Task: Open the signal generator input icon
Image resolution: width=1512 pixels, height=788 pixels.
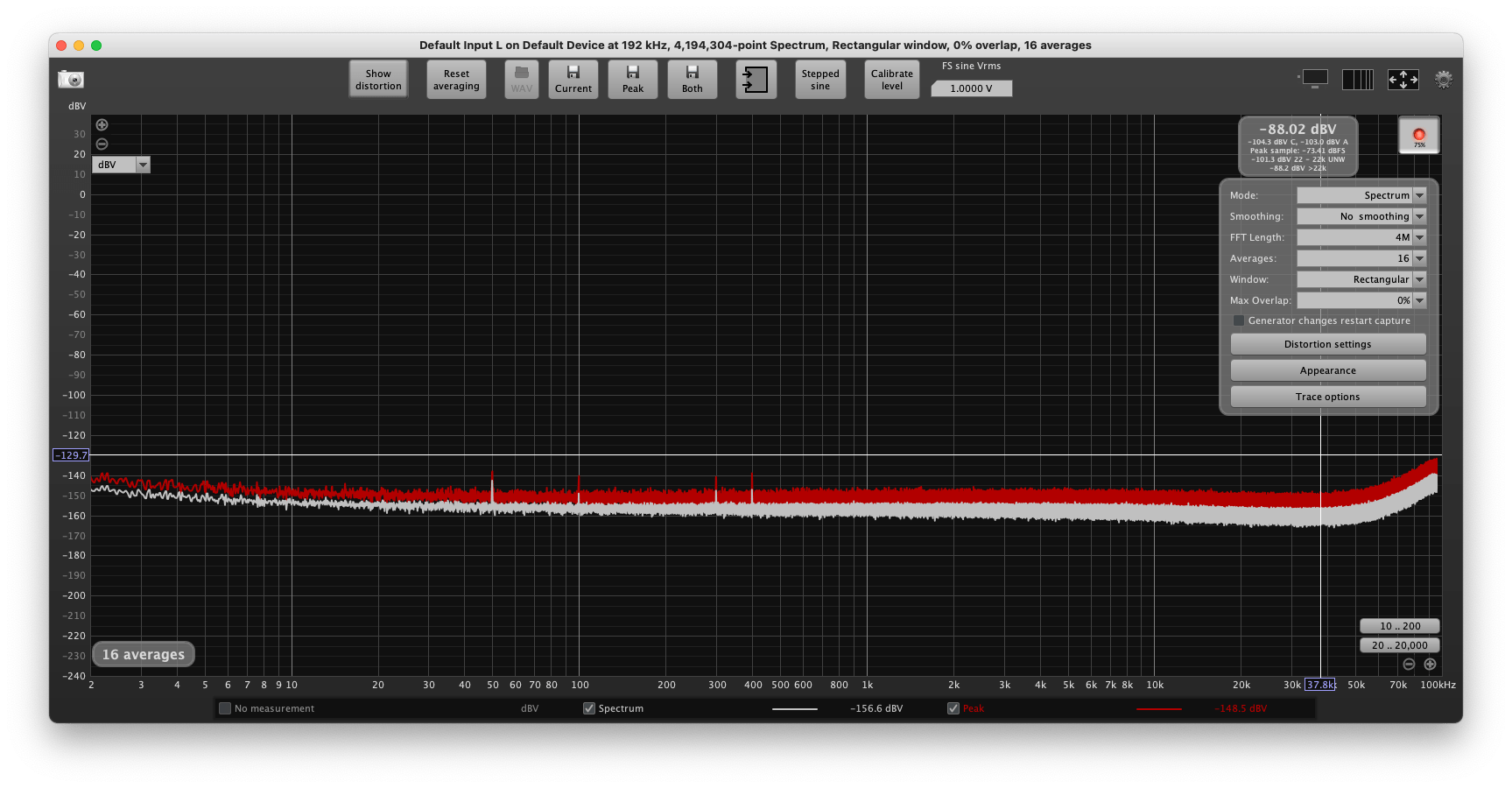Action: (756, 80)
